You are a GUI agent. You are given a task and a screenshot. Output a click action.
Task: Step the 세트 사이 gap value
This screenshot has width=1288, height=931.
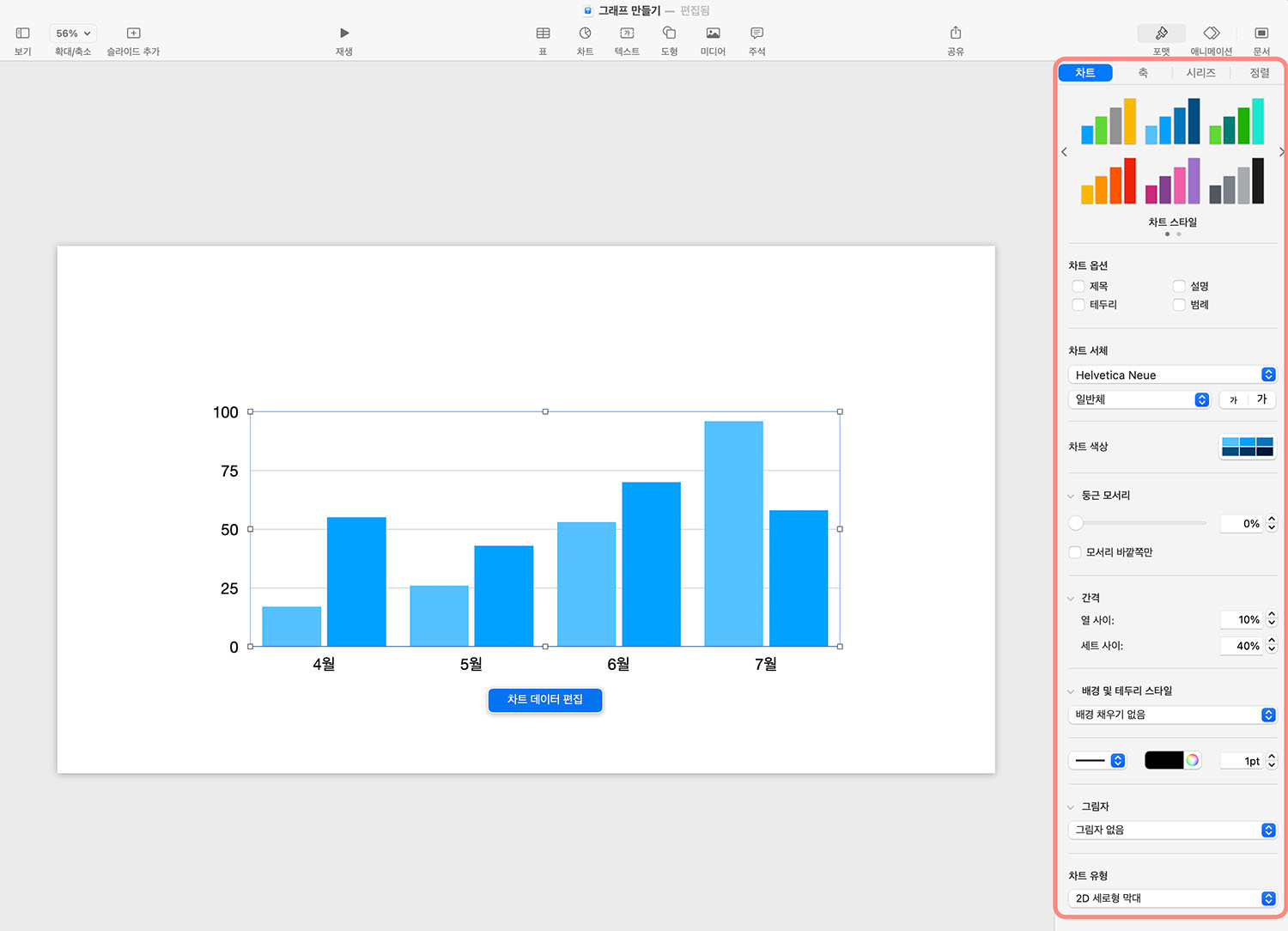1272,645
